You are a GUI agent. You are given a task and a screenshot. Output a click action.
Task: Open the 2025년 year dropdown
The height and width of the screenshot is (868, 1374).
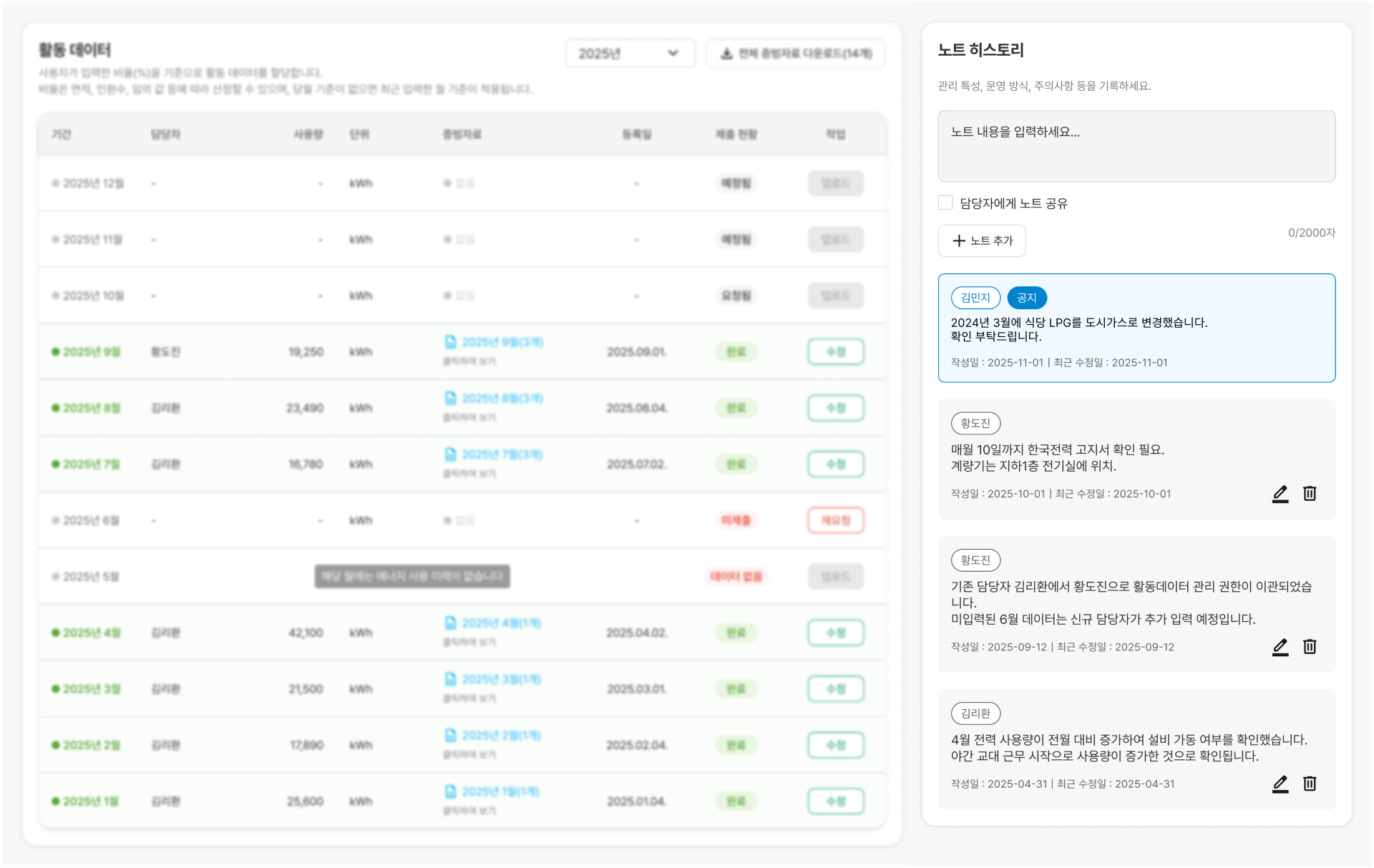(630, 52)
